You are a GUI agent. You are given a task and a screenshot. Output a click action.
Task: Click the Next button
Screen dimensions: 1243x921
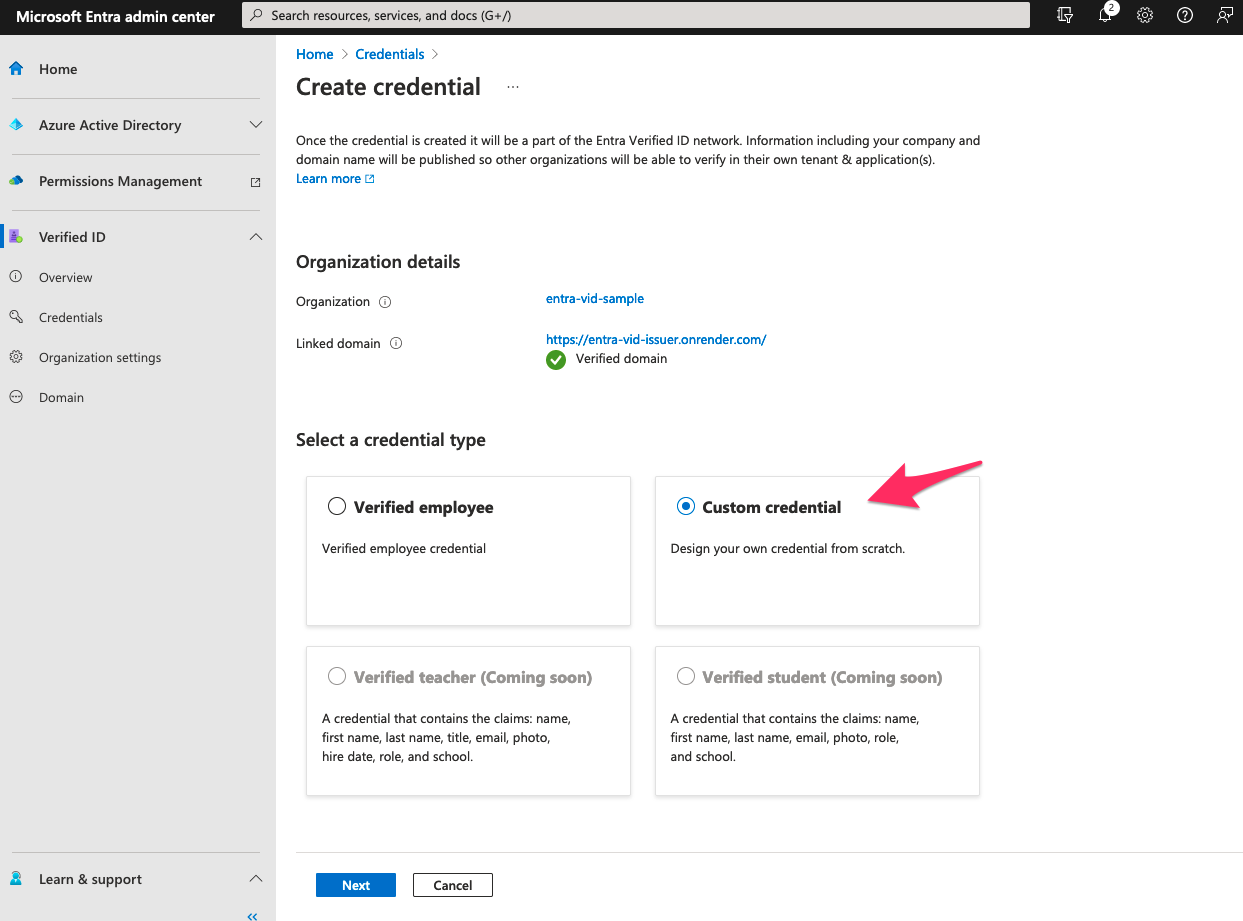[x=356, y=885]
